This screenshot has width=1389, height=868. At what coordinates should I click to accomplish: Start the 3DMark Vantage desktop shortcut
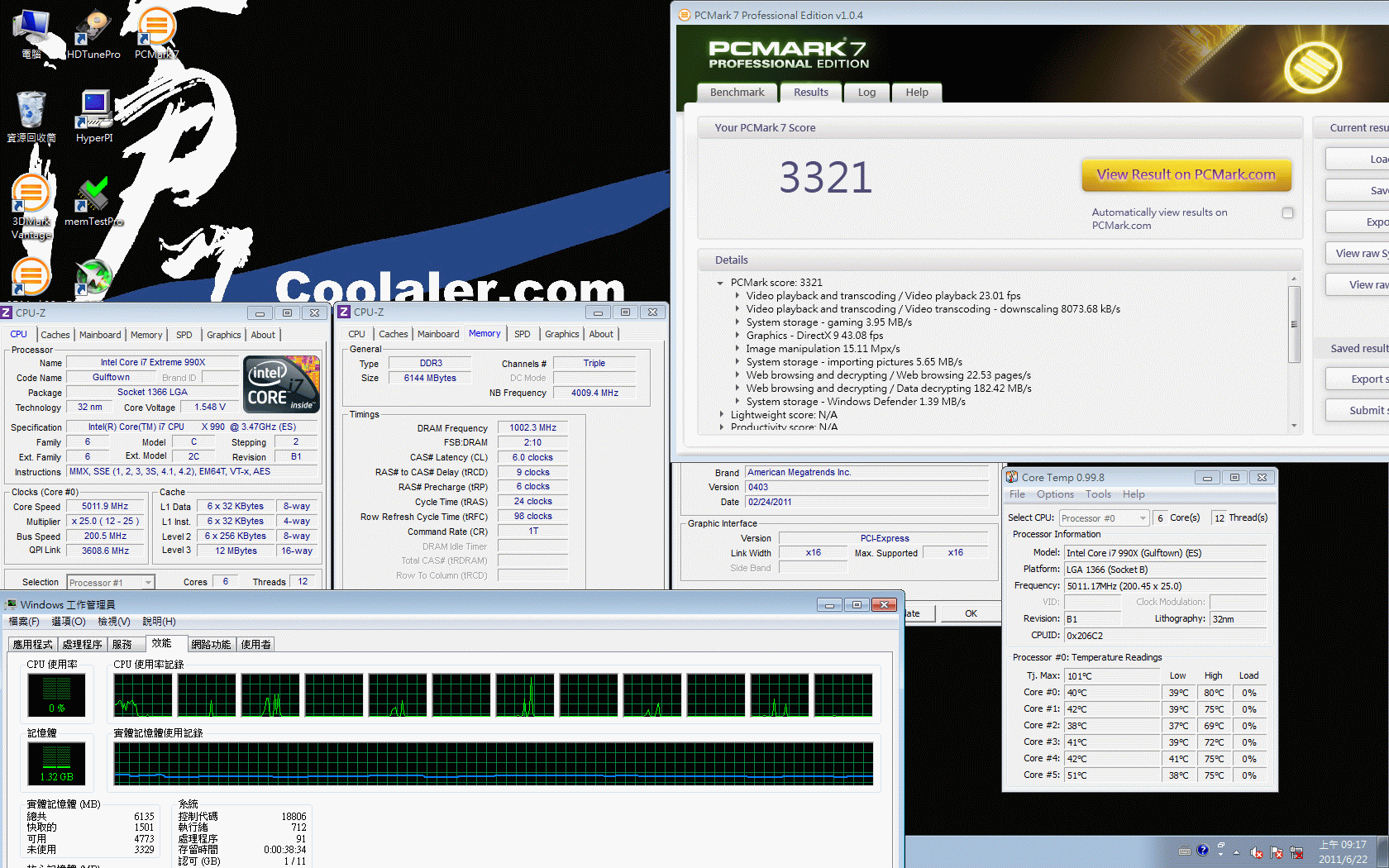tap(31, 207)
